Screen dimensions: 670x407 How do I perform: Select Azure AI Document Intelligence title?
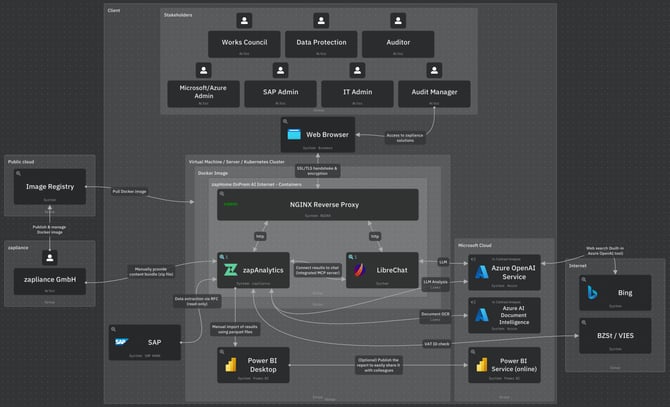(x=514, y=315)
